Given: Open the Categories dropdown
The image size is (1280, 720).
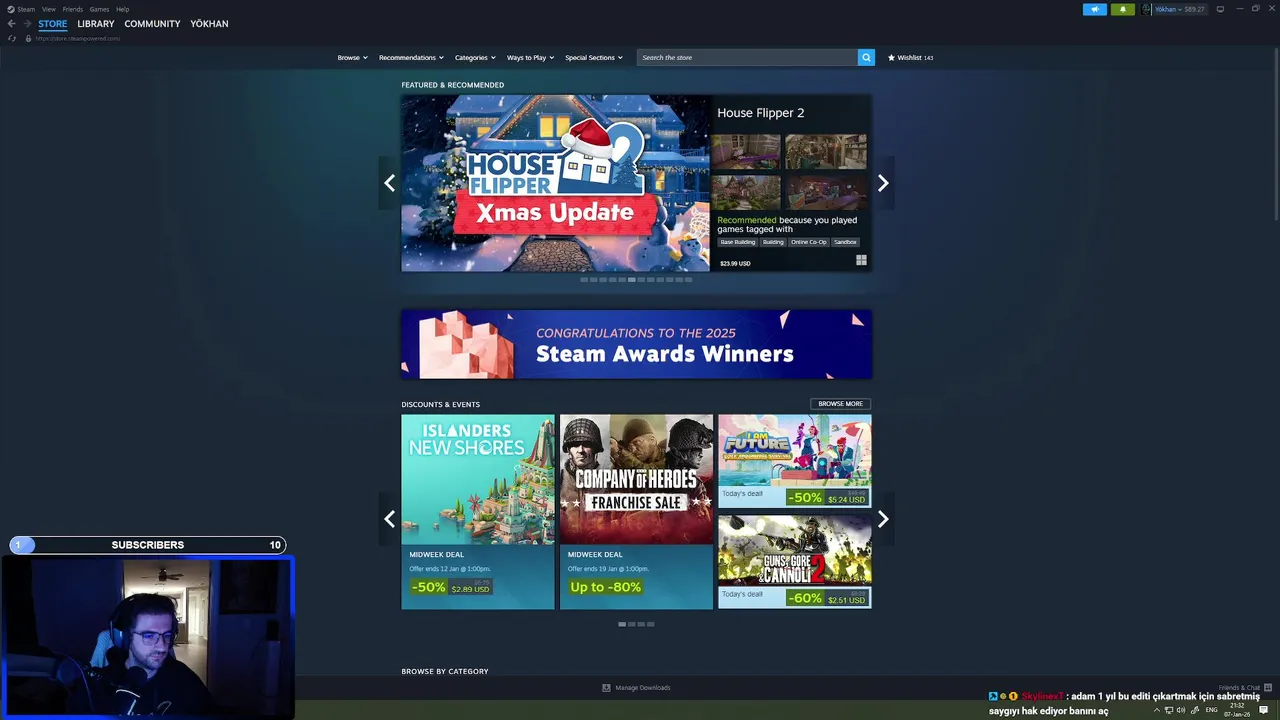Looking at the screenshot, I should (475, 58).
